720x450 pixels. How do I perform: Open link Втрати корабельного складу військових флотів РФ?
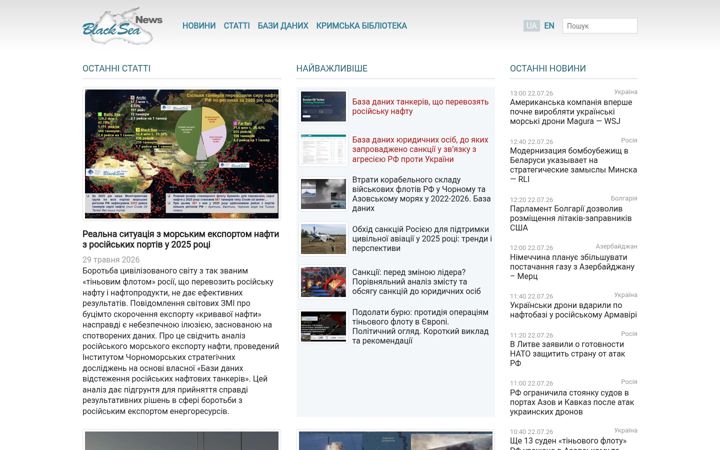pyautogui.click(x=421, y=194)
